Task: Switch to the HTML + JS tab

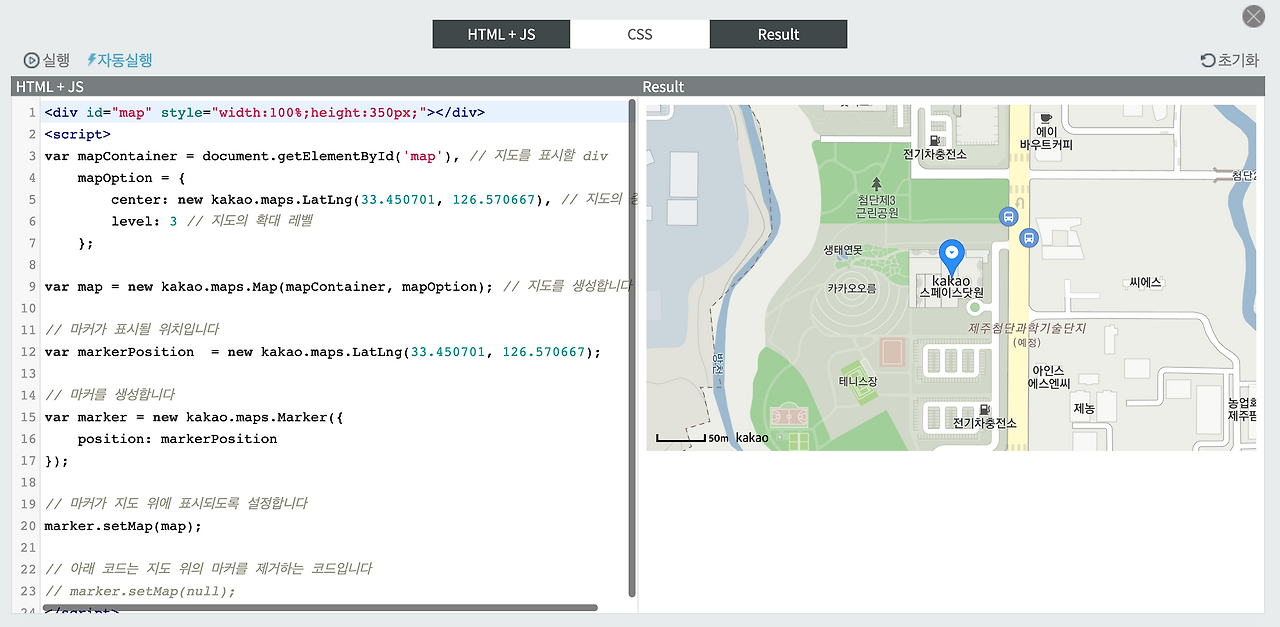Action: tap(501, 34)
